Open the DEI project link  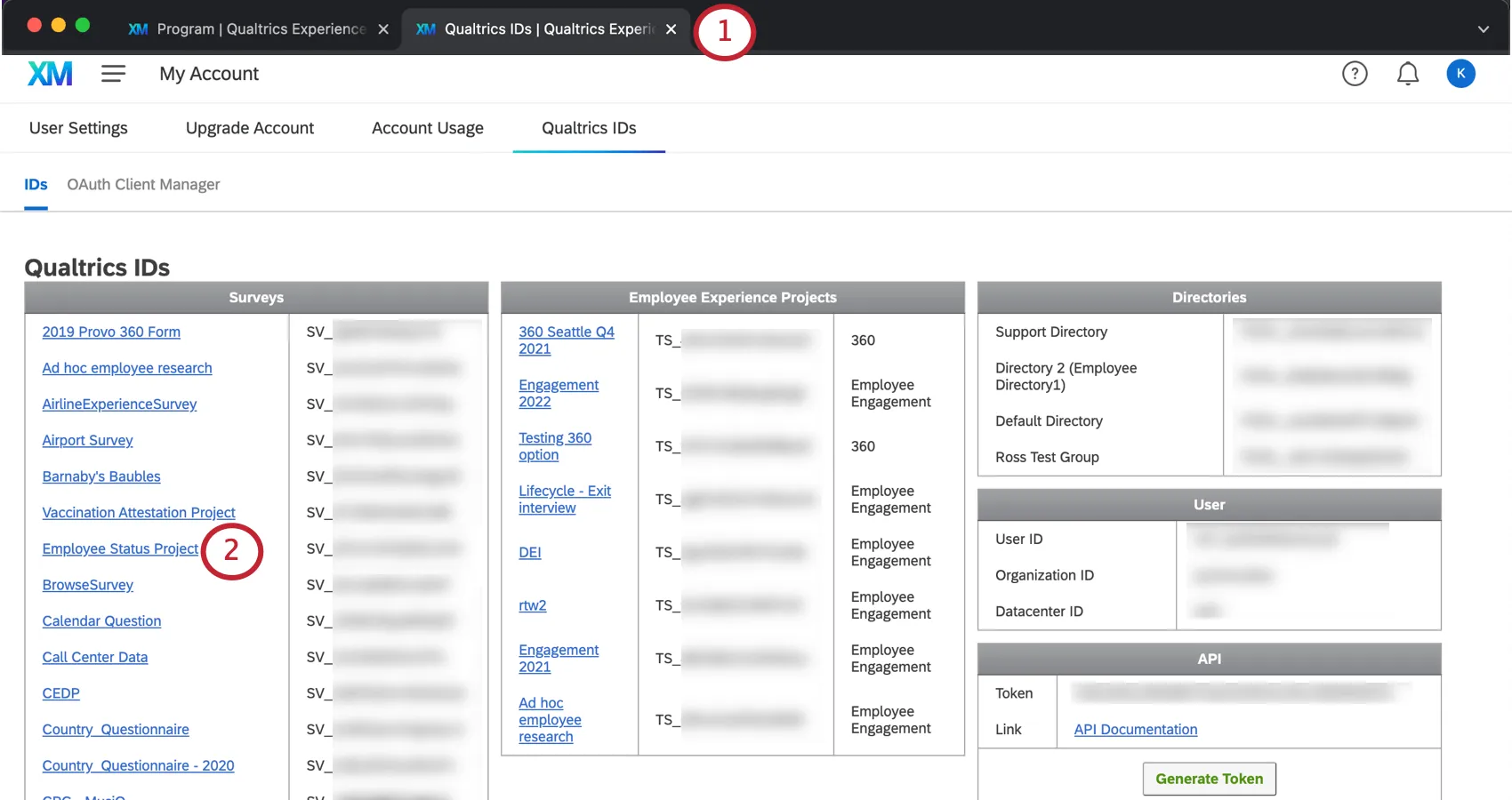(529, 552)
